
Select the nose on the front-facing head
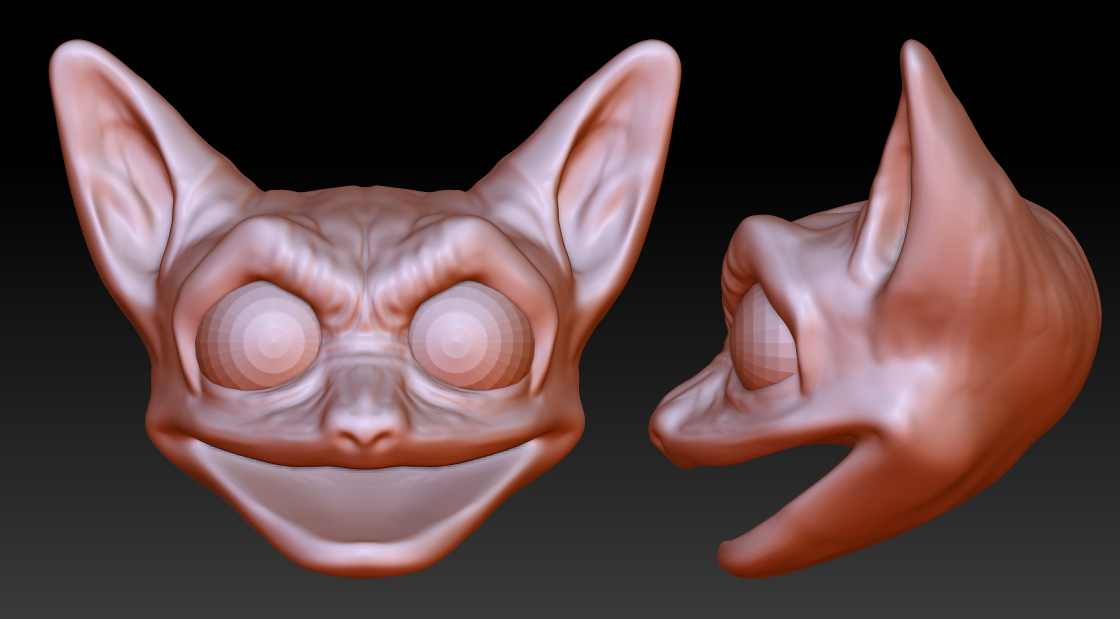[364, 428]
